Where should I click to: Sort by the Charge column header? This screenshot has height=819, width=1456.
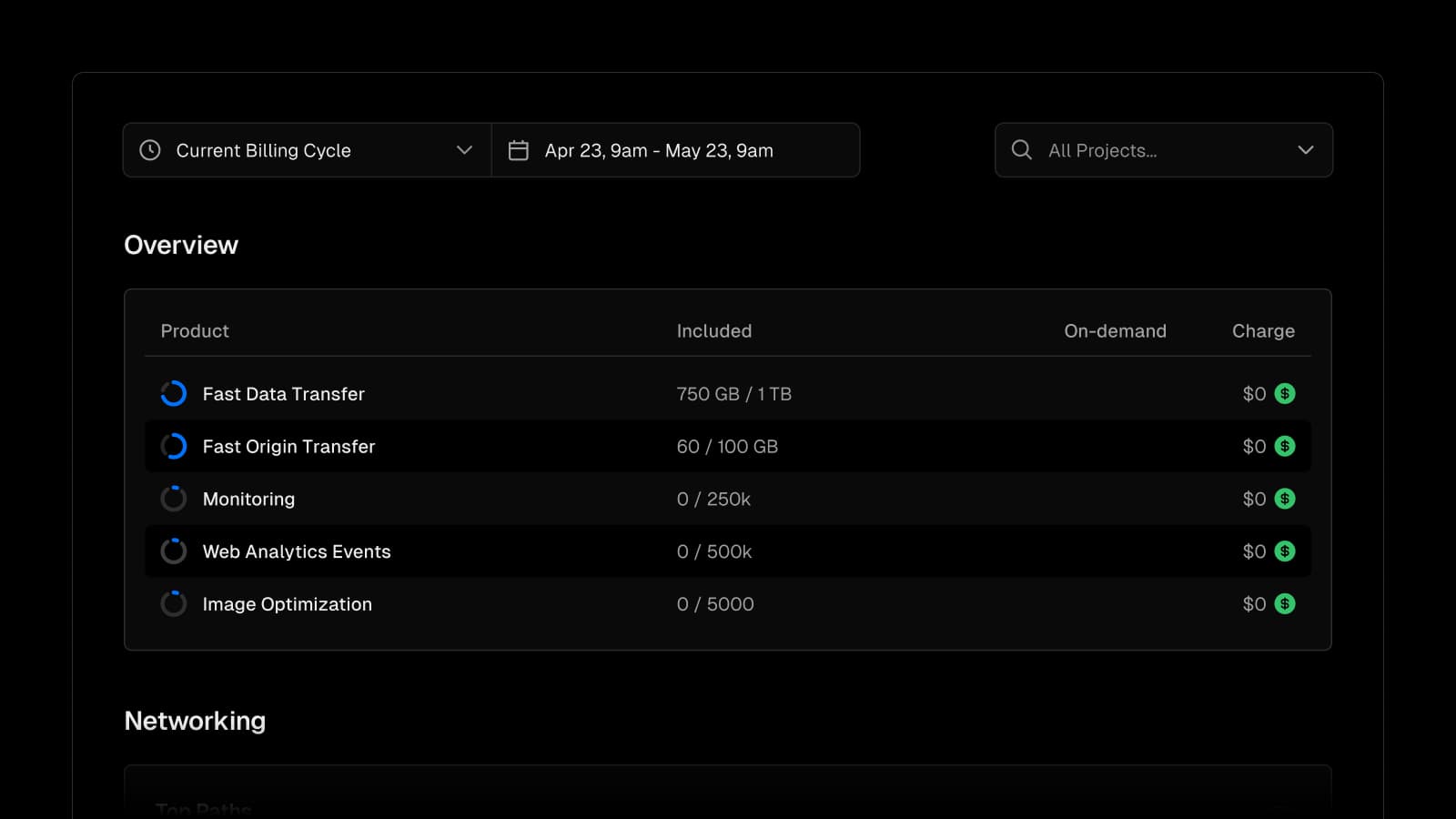coord(1263,331)
